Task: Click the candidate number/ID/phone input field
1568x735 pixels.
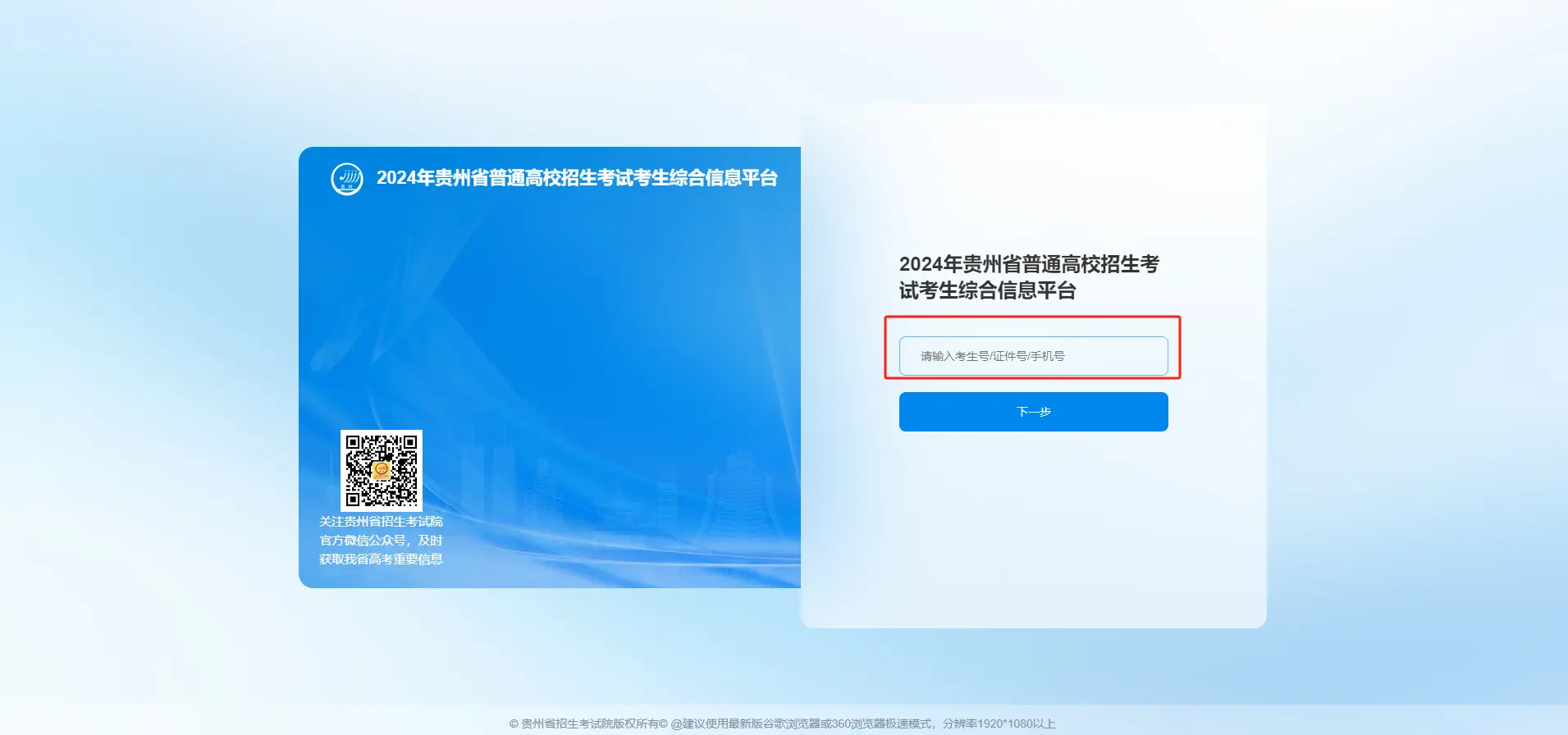Action: [x=1033, y=356]
